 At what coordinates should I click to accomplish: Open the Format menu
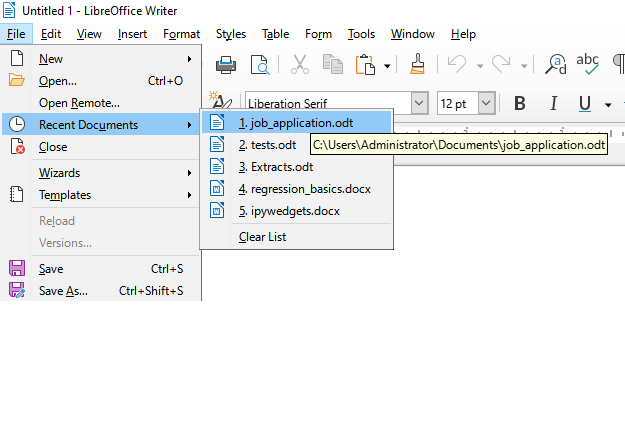click(181, 34)
